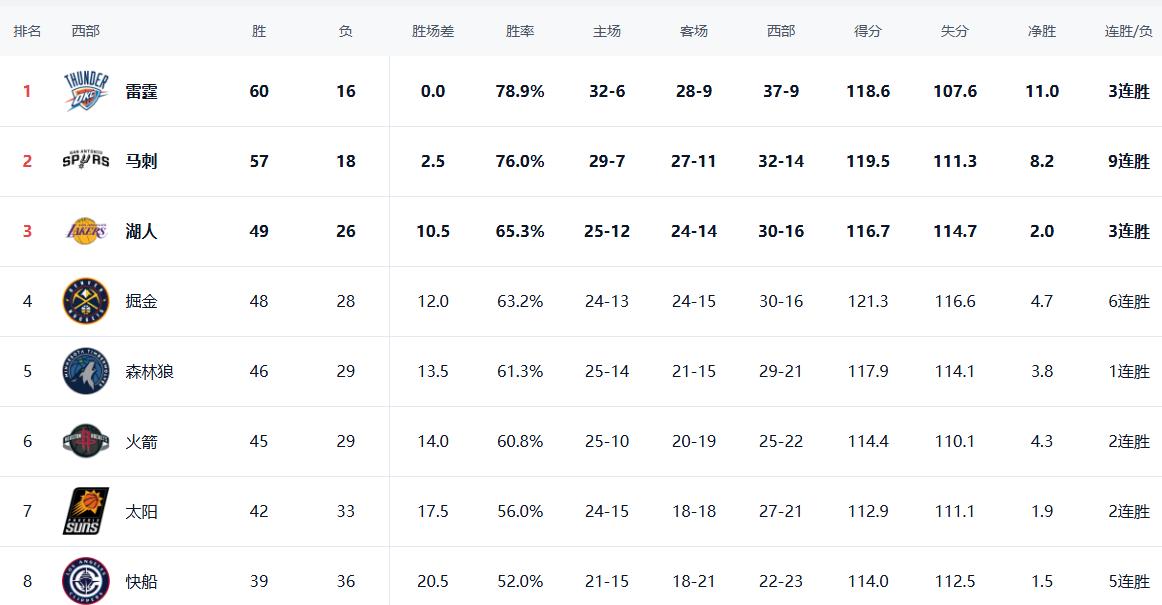
Task: Sort by the 胜率 column header
Action: pyautogui.click(x=520, y=31)
